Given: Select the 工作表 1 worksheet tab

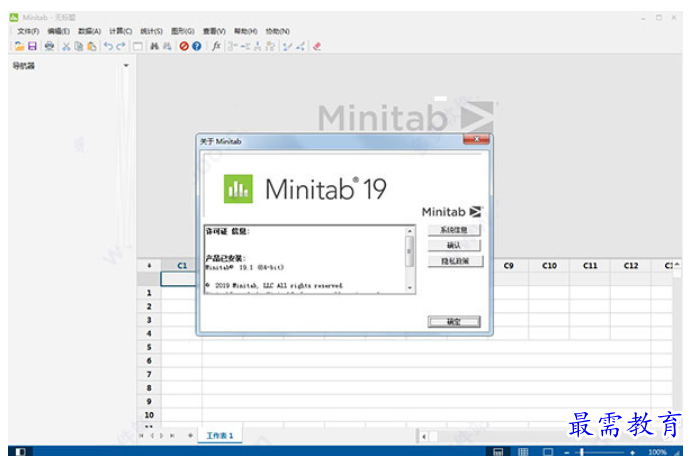Looking at the screenshot, I should [x=219, y=436].
